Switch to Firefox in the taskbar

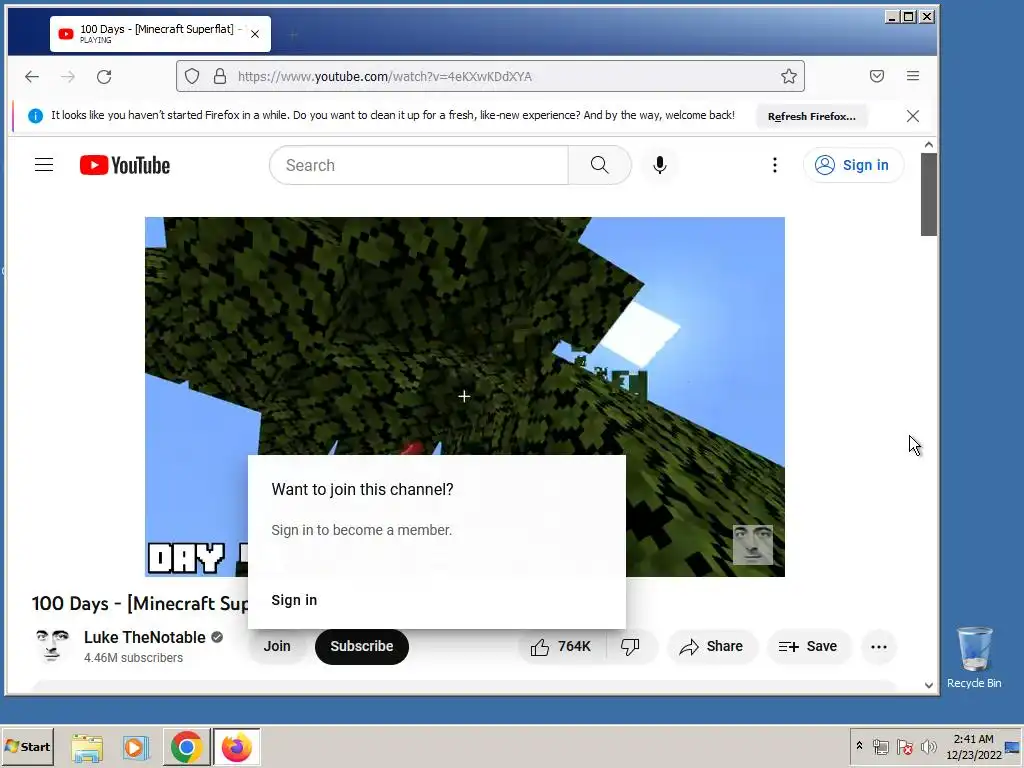(x=236, y=747)
